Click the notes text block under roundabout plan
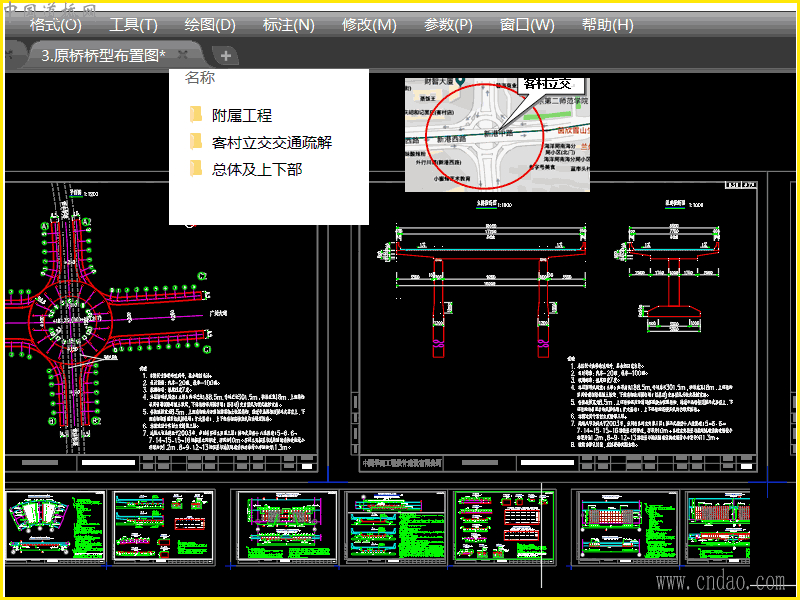Image resolution: width=800 pixels, height=600 pixels. (223, 409)
